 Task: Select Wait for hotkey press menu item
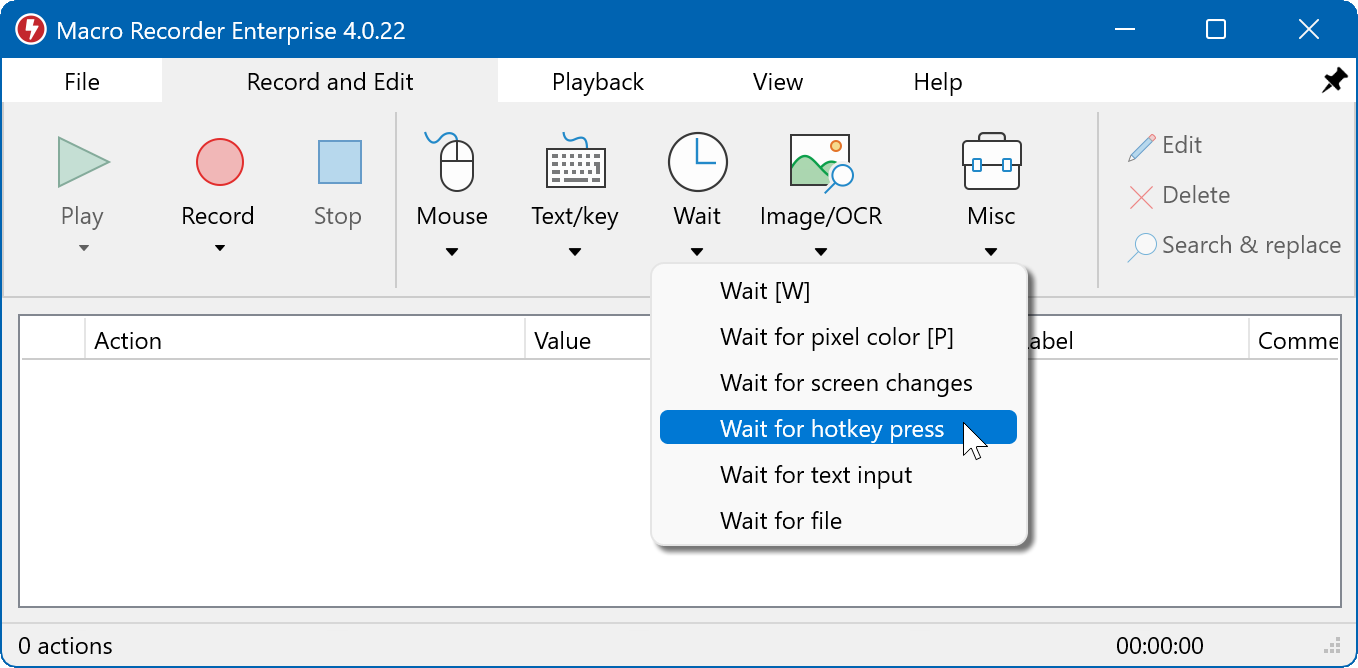pyautogui.click(x=832, y=429)
